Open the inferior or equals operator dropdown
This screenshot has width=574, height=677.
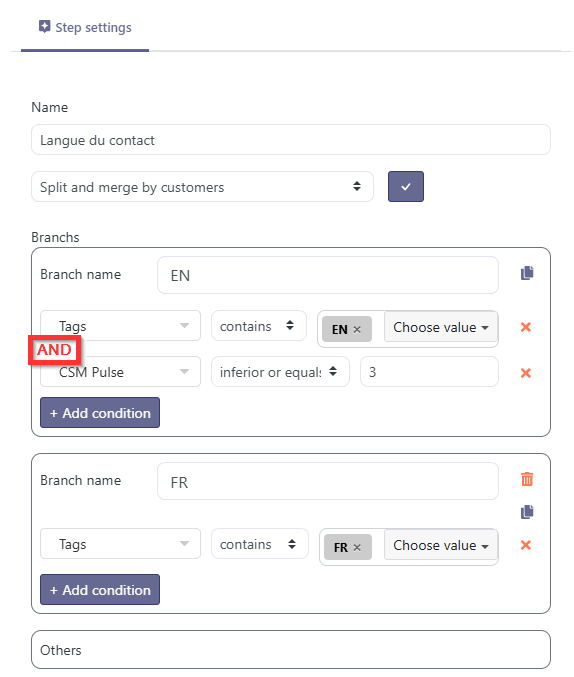[x=280, y=372]
